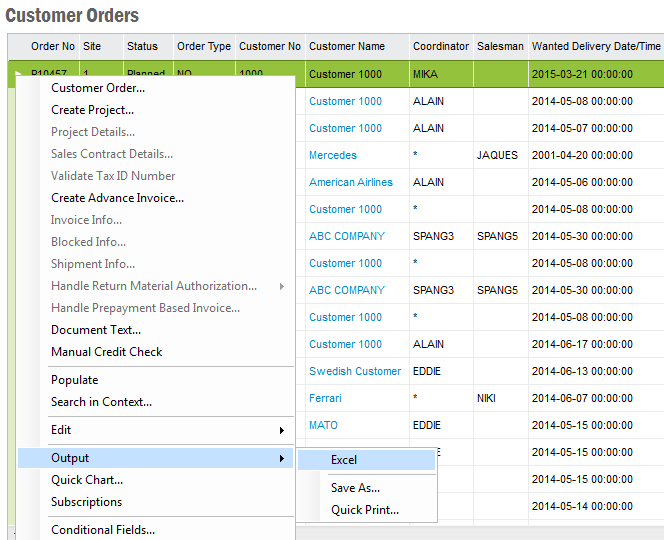Viewport: 664px width, 540px height.
Task: Click Quick Print... in the Output submenu
Action: [x=365, y=510]
